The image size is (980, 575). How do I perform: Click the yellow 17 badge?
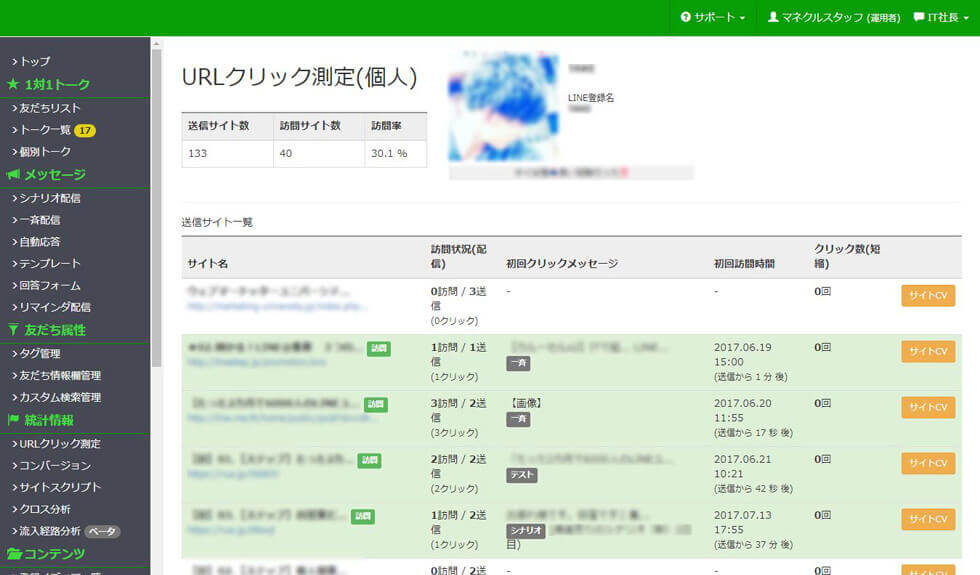coord(85,131)
